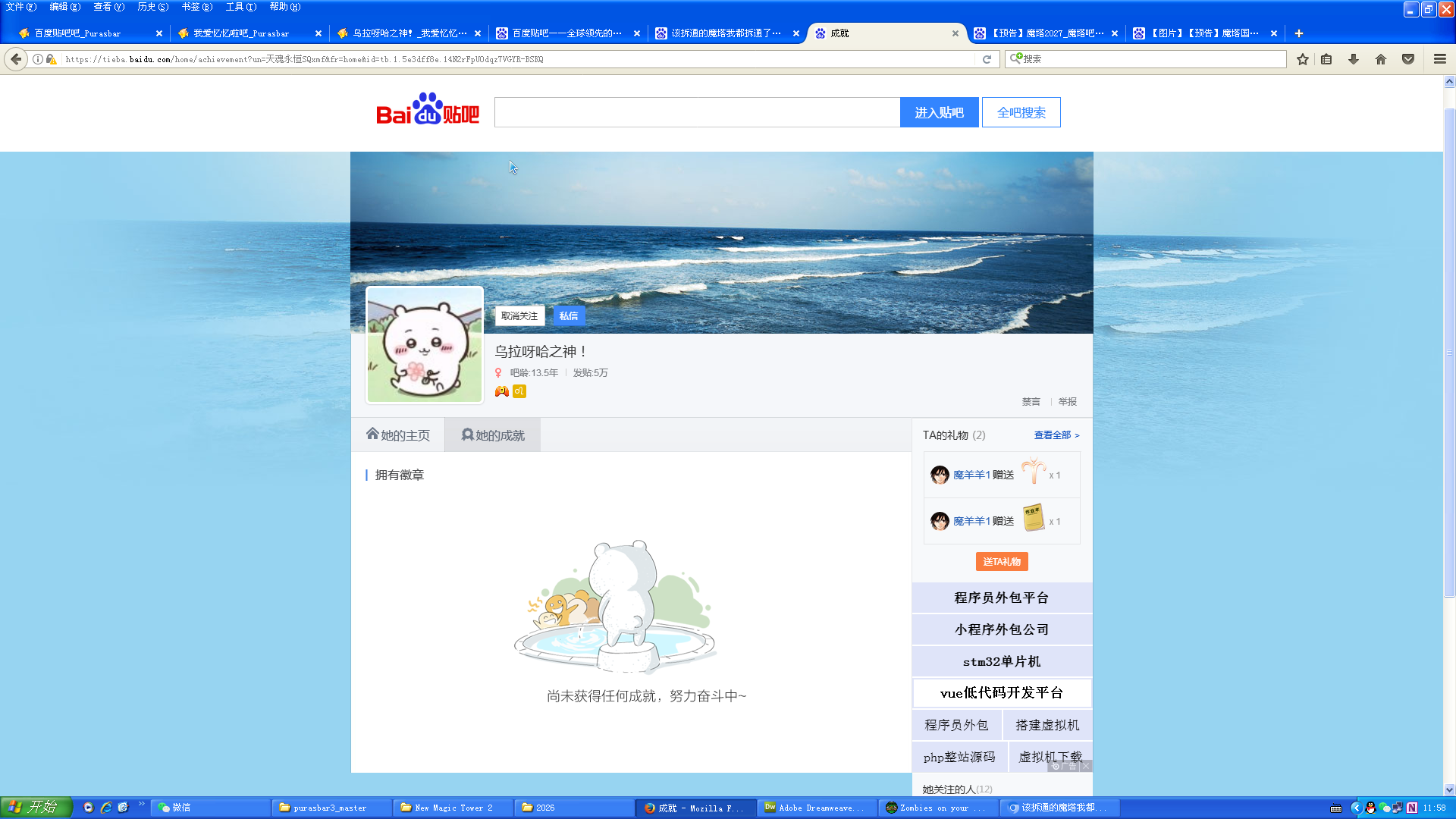Open the vue低代码开发平台 ad link
Screen dimensions: 1456x819
[1002, 693]
